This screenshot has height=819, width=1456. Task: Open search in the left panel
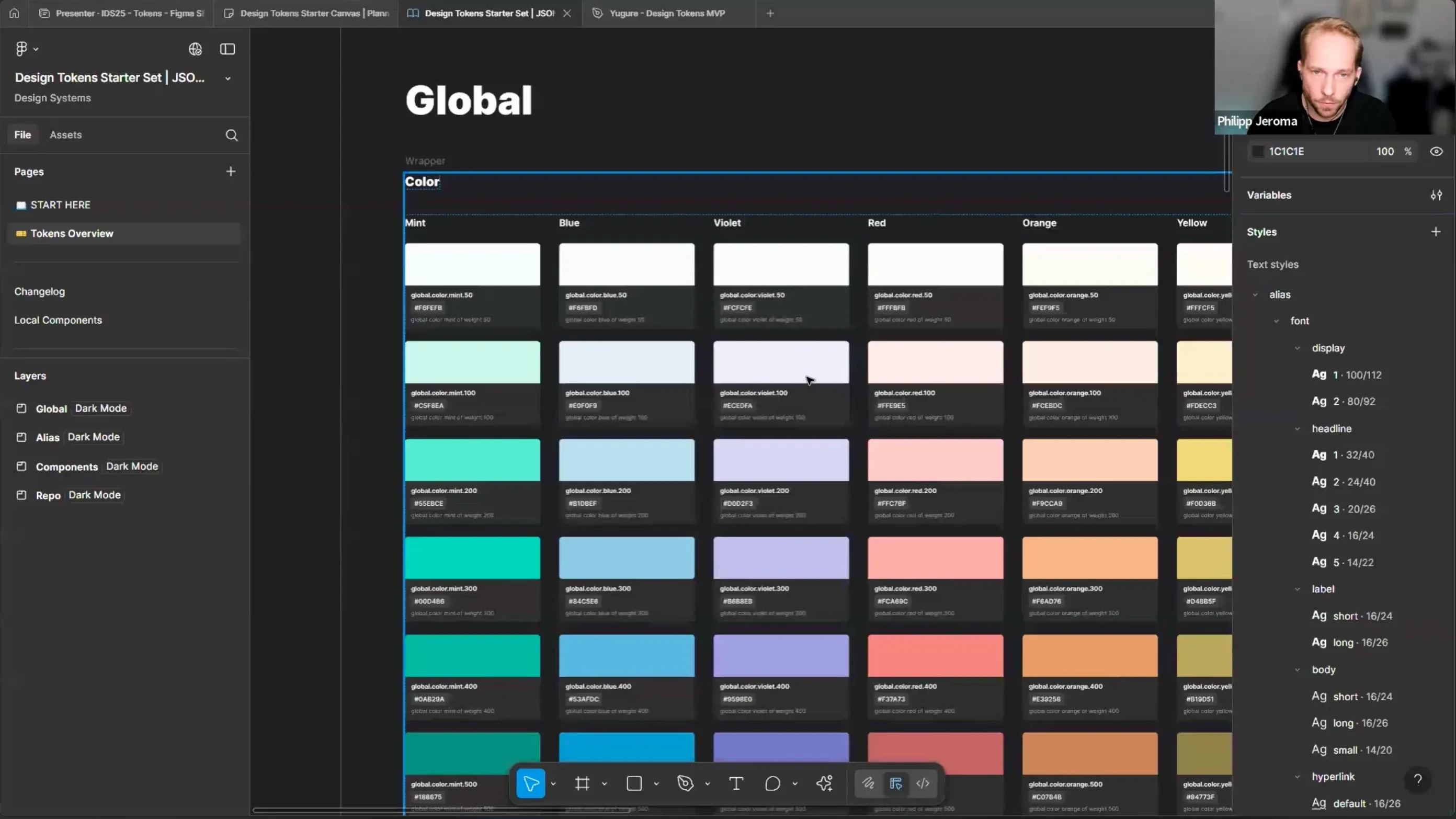tap(232, 135)
